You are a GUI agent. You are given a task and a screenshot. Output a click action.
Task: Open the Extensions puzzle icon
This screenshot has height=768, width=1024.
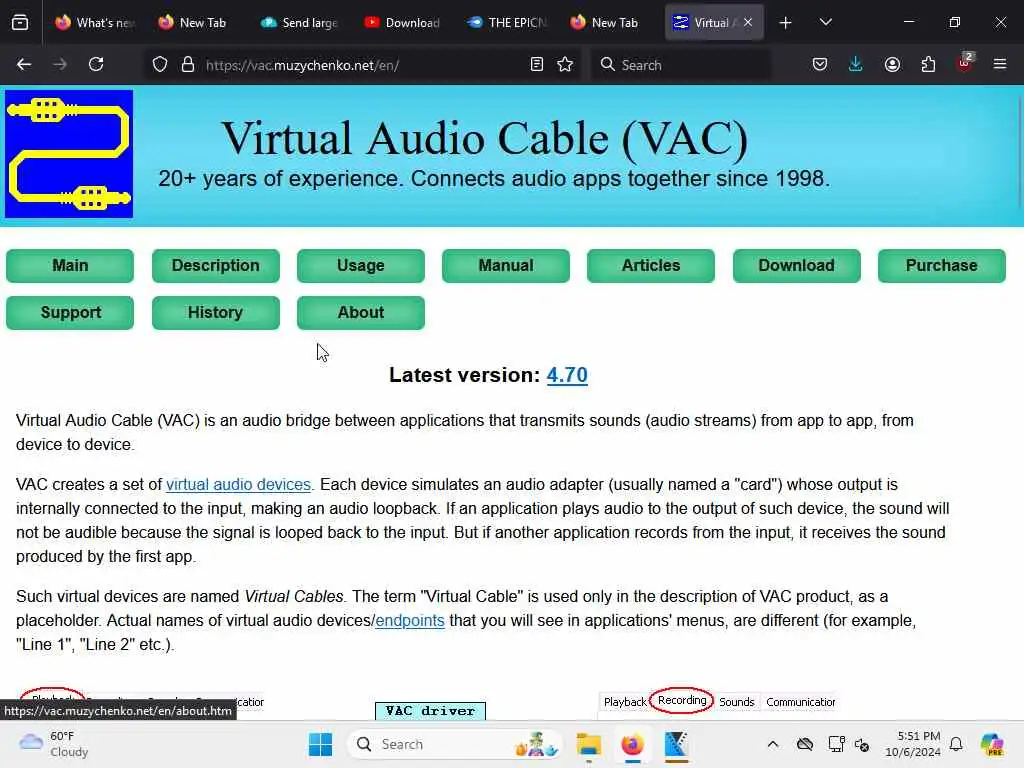point(928,65)
